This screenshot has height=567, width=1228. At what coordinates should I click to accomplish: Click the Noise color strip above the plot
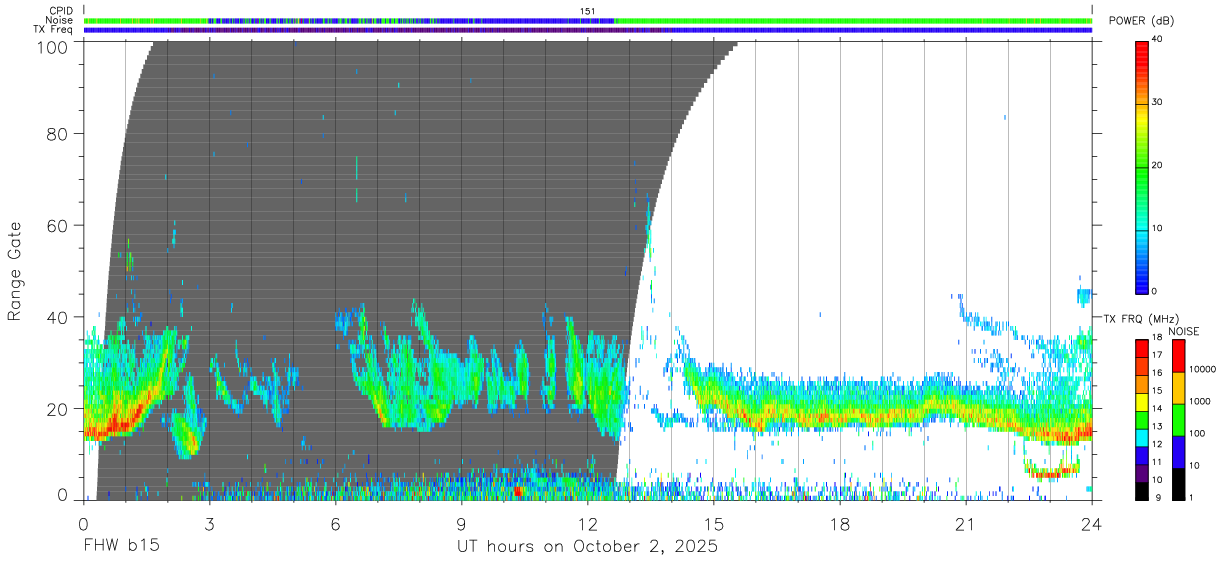(x=587, y=20)
